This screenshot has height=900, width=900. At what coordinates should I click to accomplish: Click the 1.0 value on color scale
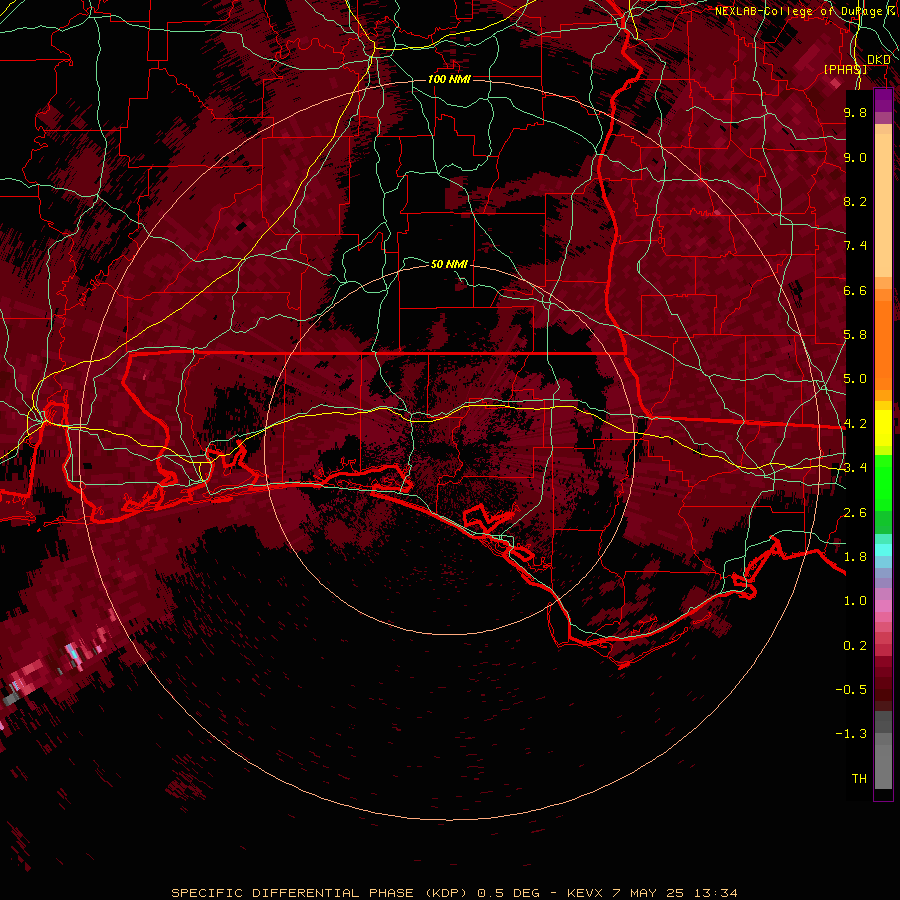point(855,601)
